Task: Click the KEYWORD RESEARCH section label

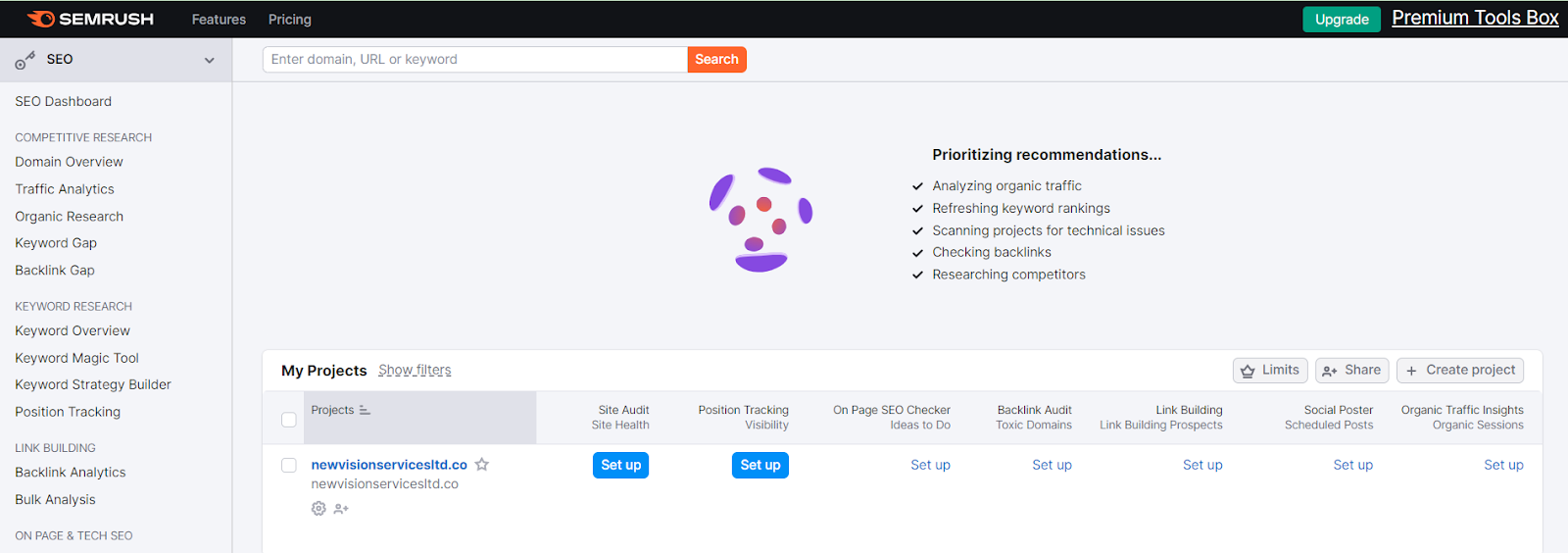Action: pyautogui.click(x=73, y=307)
